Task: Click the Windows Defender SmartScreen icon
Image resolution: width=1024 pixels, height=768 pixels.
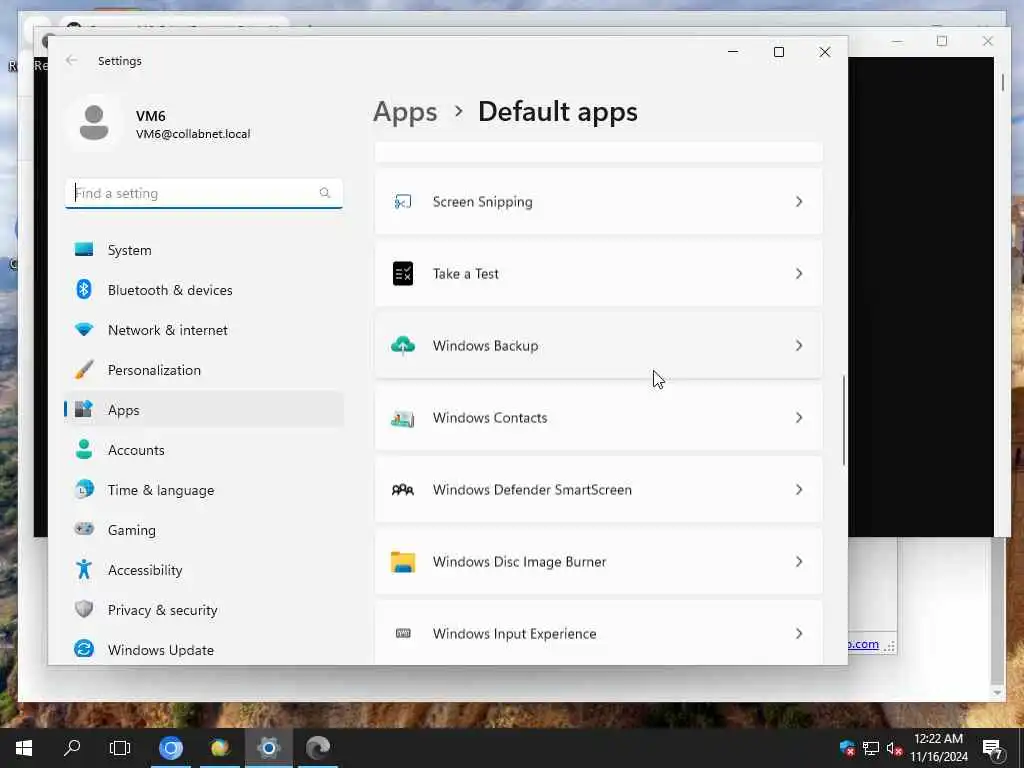Action: tap(403, 490)
